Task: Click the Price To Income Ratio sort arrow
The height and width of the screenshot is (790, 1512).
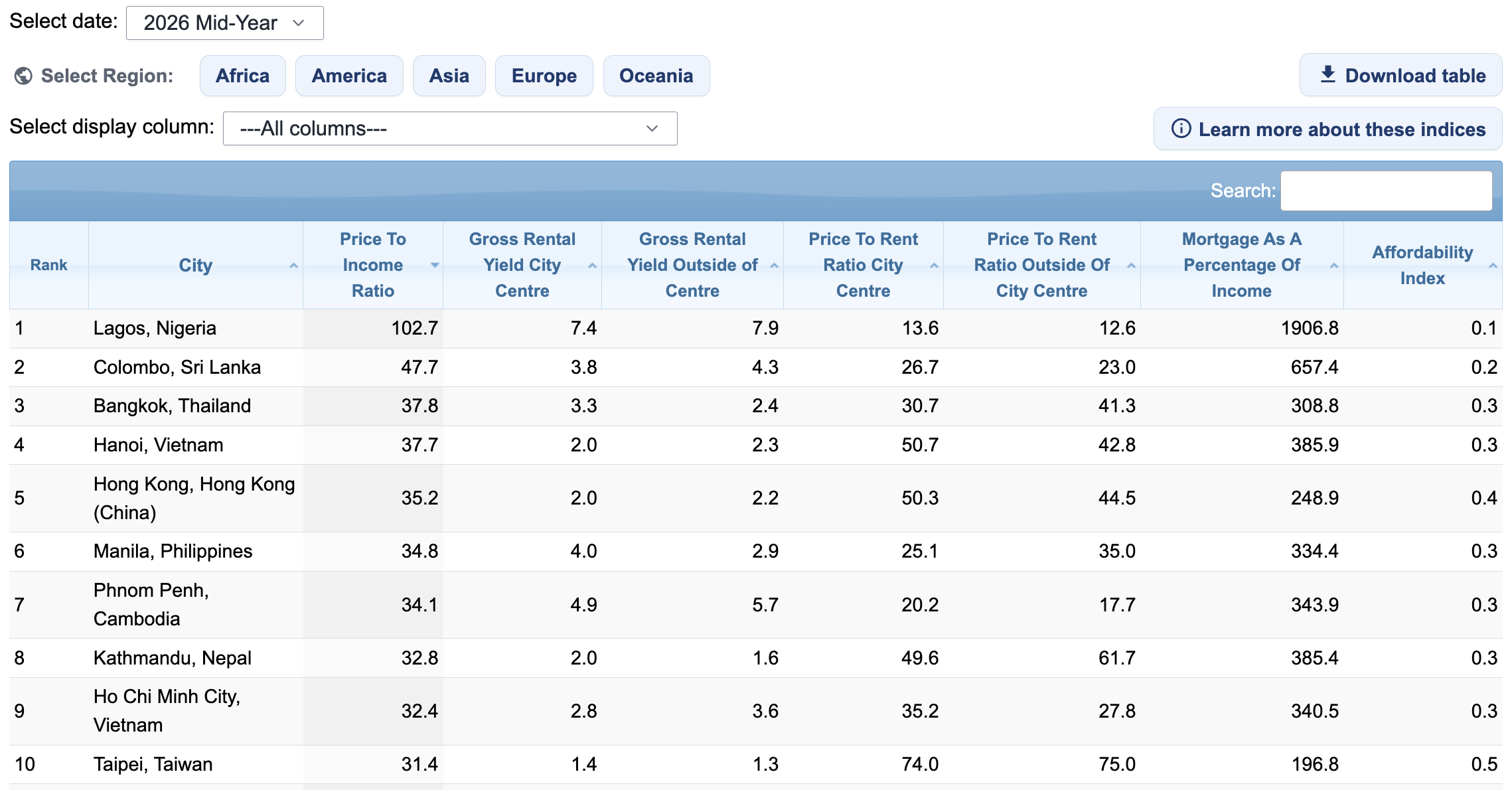Action: [435, 266]
